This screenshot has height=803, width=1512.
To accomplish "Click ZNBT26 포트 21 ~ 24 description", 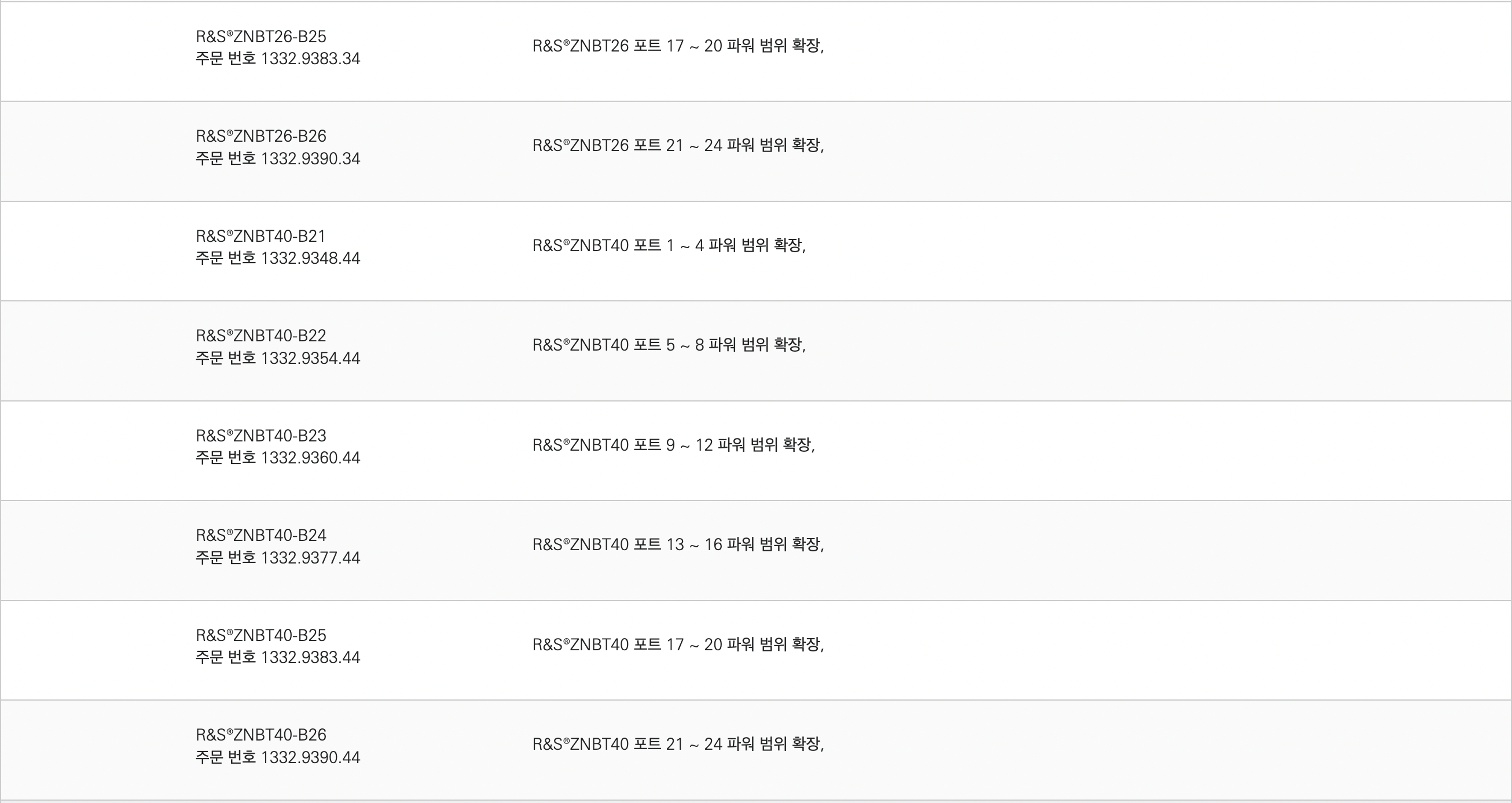I will [x=678, y=145].
